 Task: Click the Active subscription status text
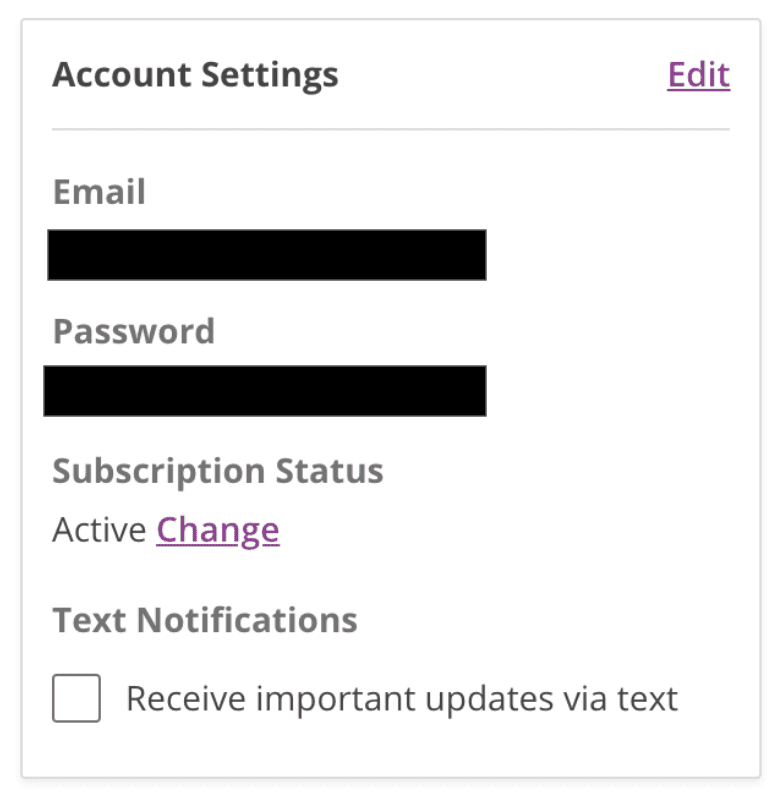click(99, 530)
